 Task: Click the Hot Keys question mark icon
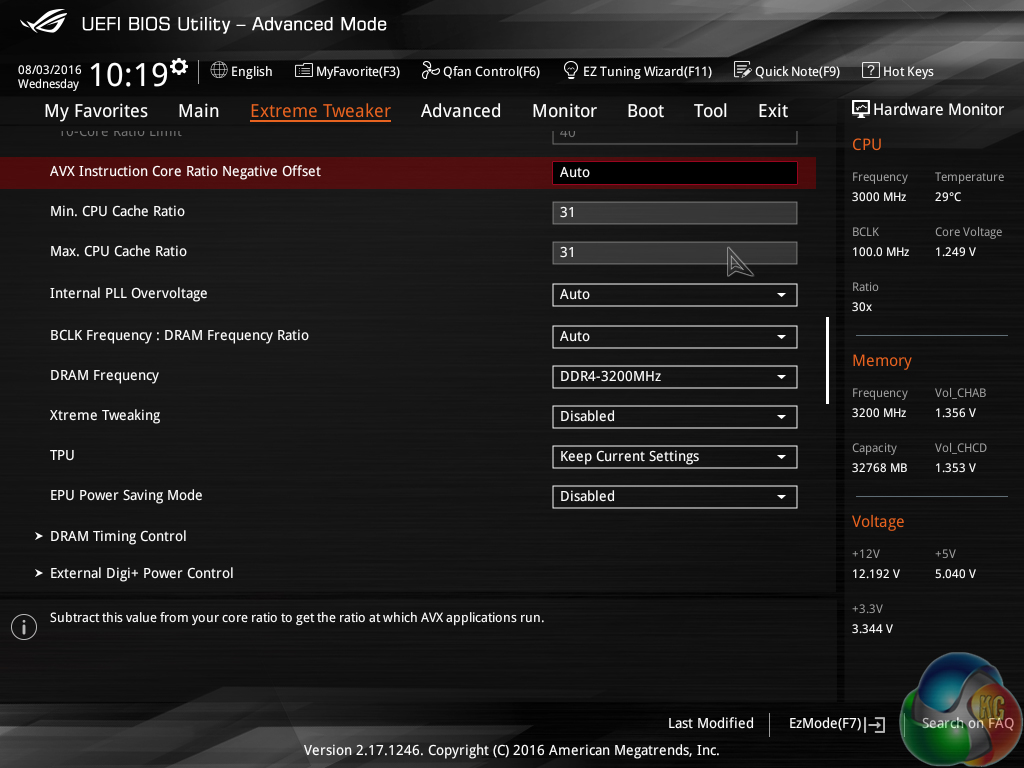(871, 70)
